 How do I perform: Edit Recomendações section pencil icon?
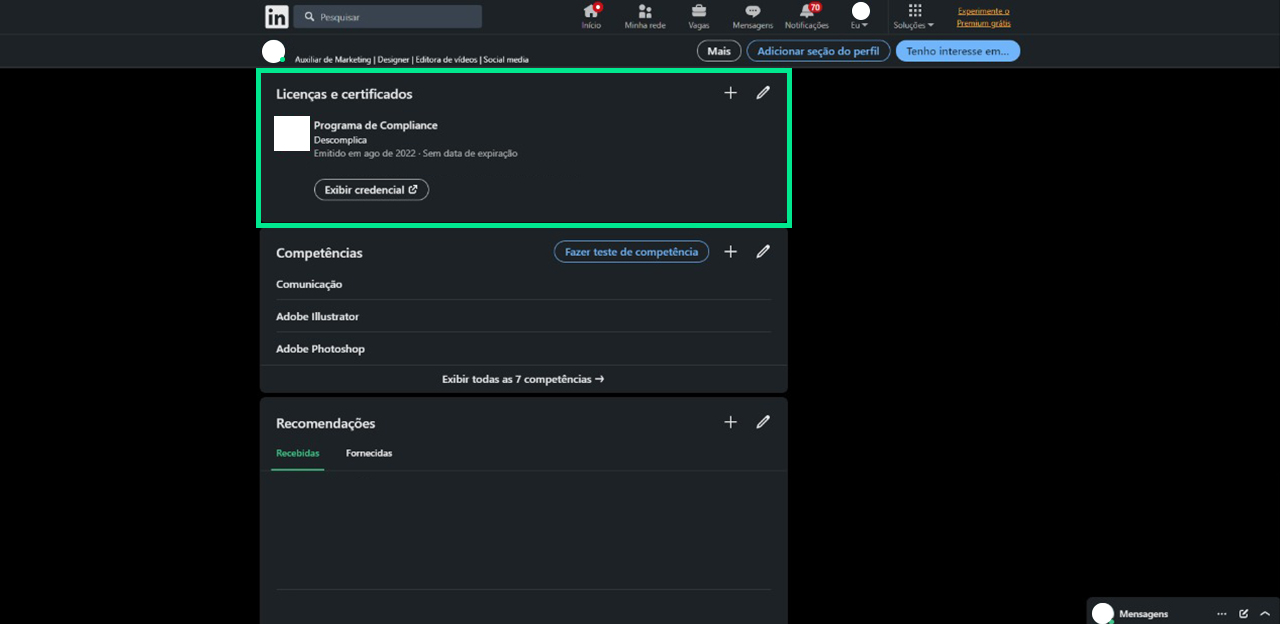tap(763, 422)
